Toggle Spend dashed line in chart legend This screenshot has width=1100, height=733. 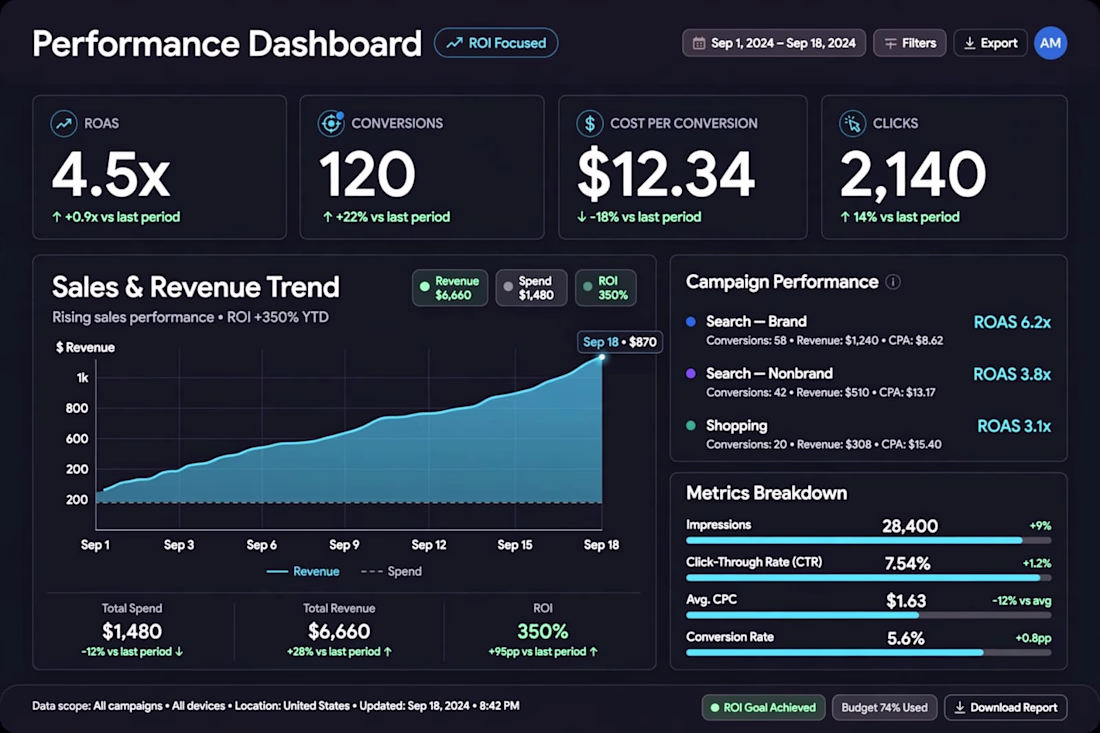tap(391, 572)
